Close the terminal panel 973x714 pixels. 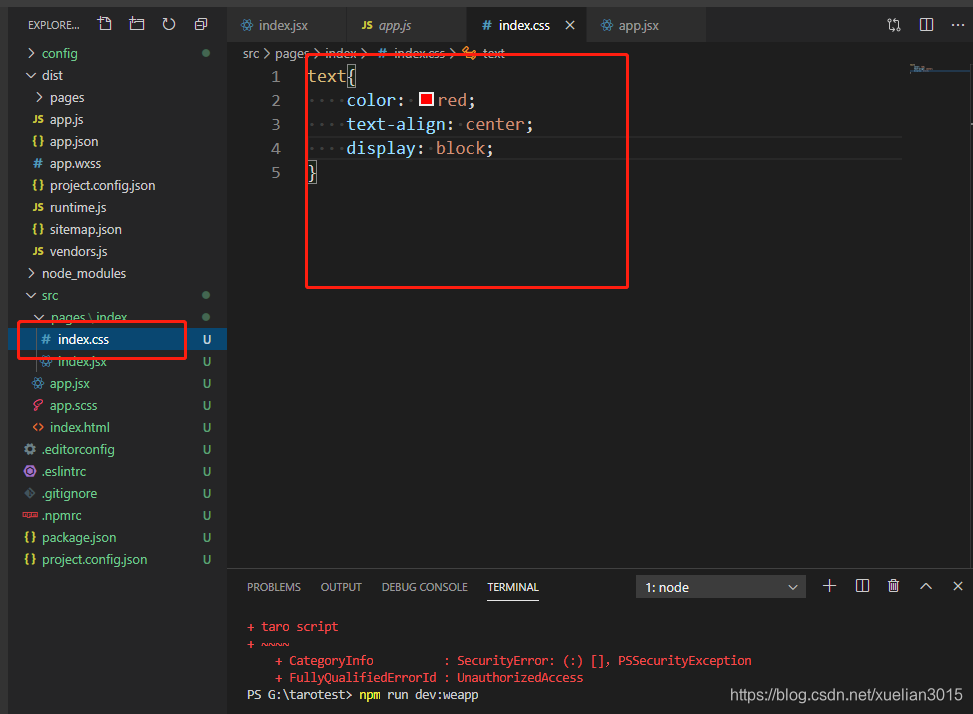click(957, 586)
